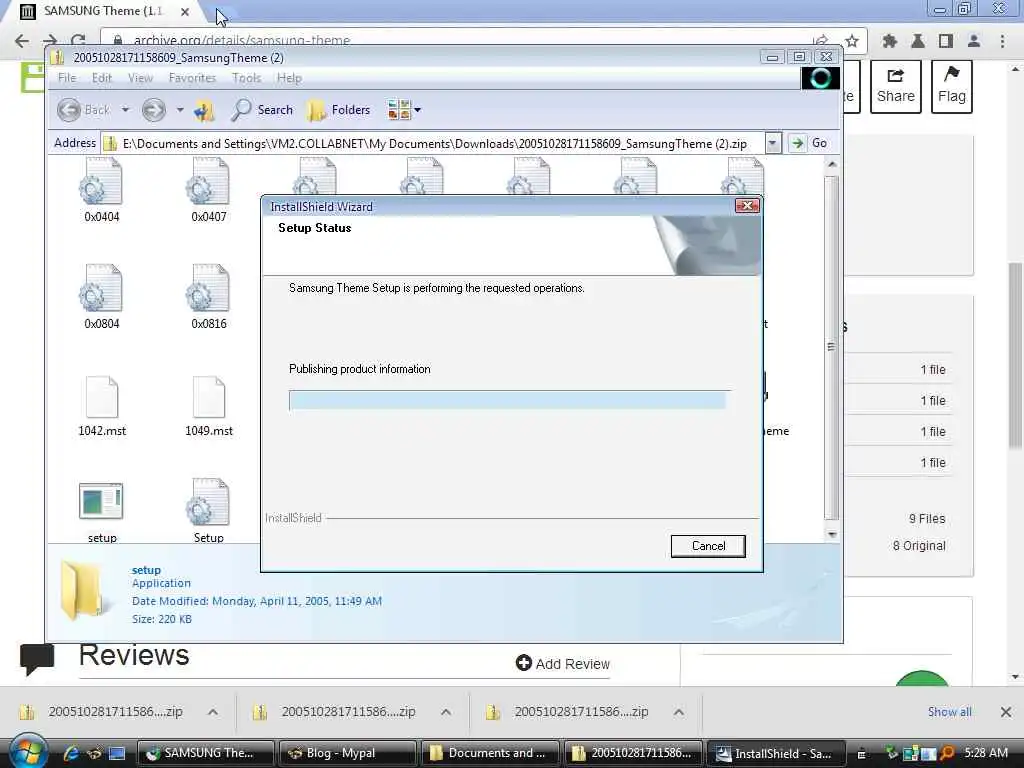The image size is (1024, 768).
Task: Select the 1042.mst file
Action: pyautogui.click(x=101, y=406)
